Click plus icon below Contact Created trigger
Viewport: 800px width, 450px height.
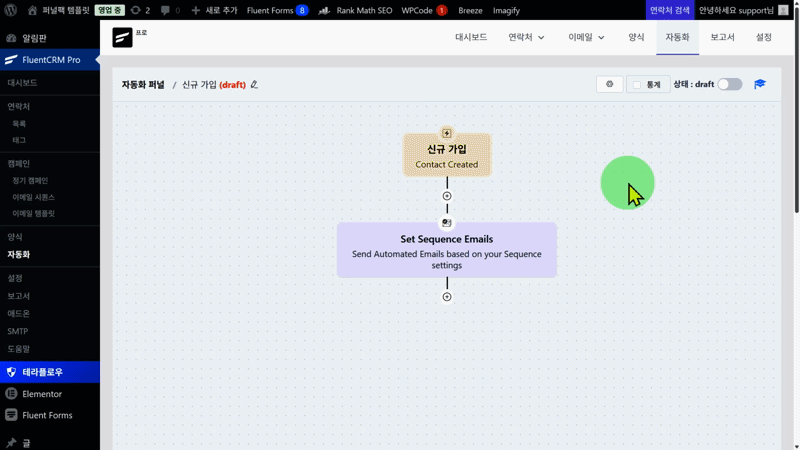pyautogui.click(x=447, y=196)
